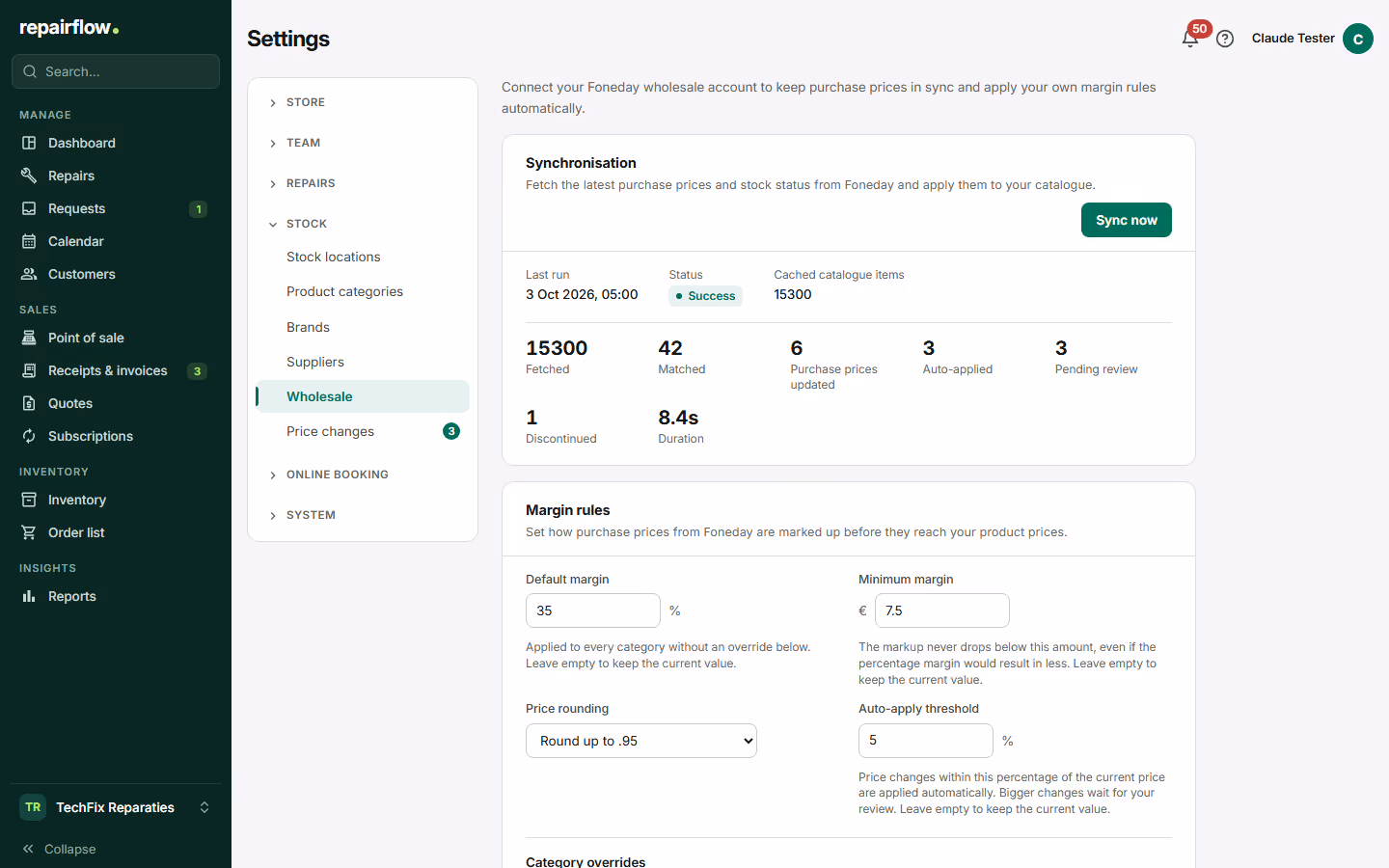Click the Reports bar chart icon

[x=29, y=596]
